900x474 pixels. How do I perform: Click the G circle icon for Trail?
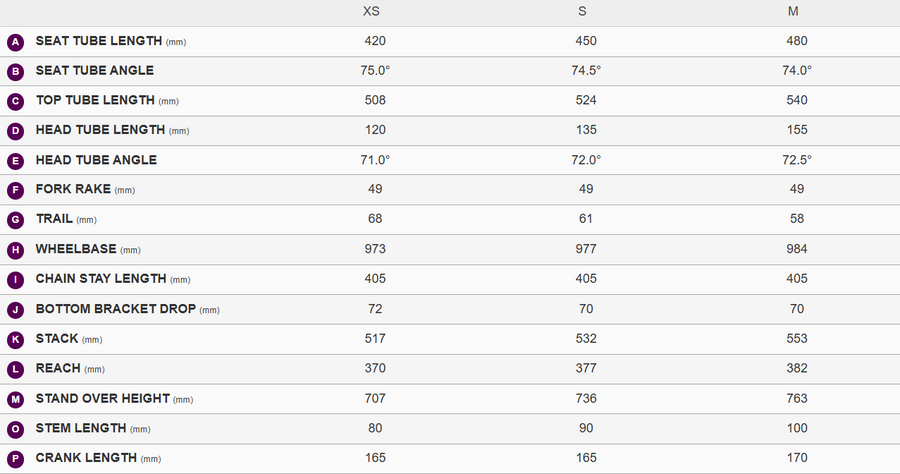[15, 220]
